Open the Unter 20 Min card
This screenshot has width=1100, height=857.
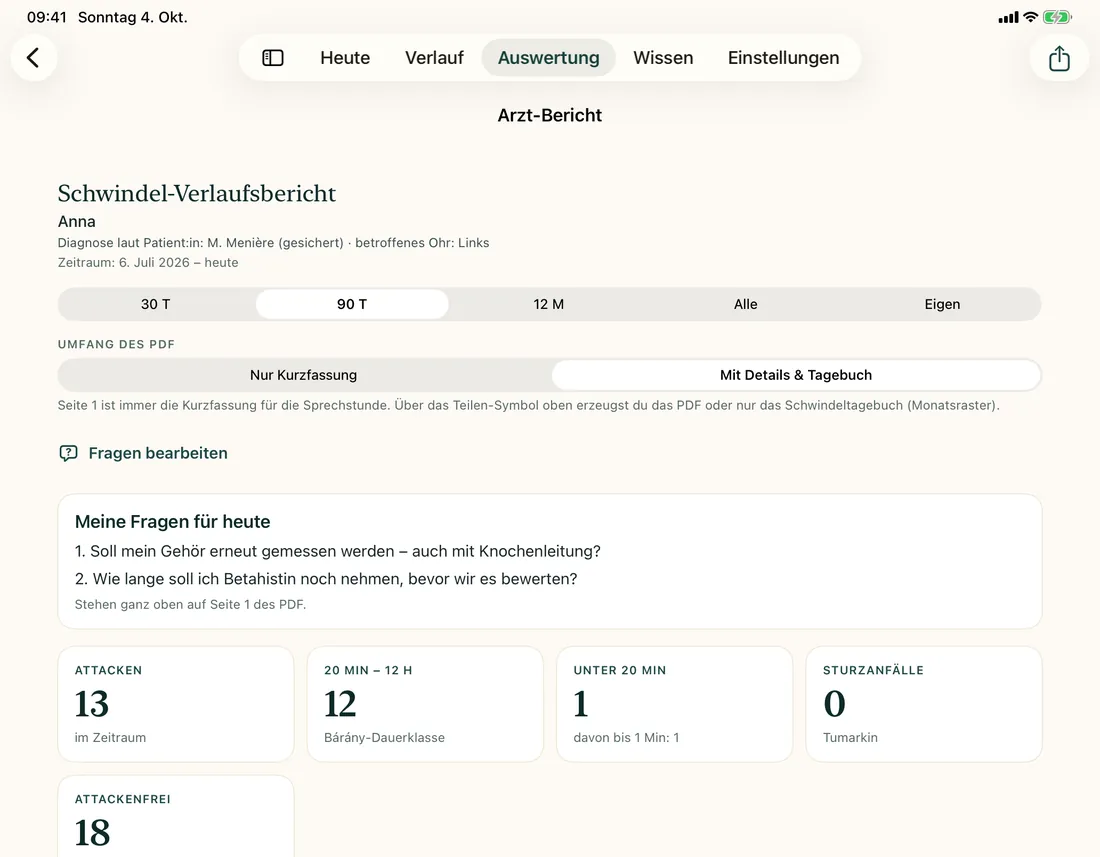coord(674,704)
